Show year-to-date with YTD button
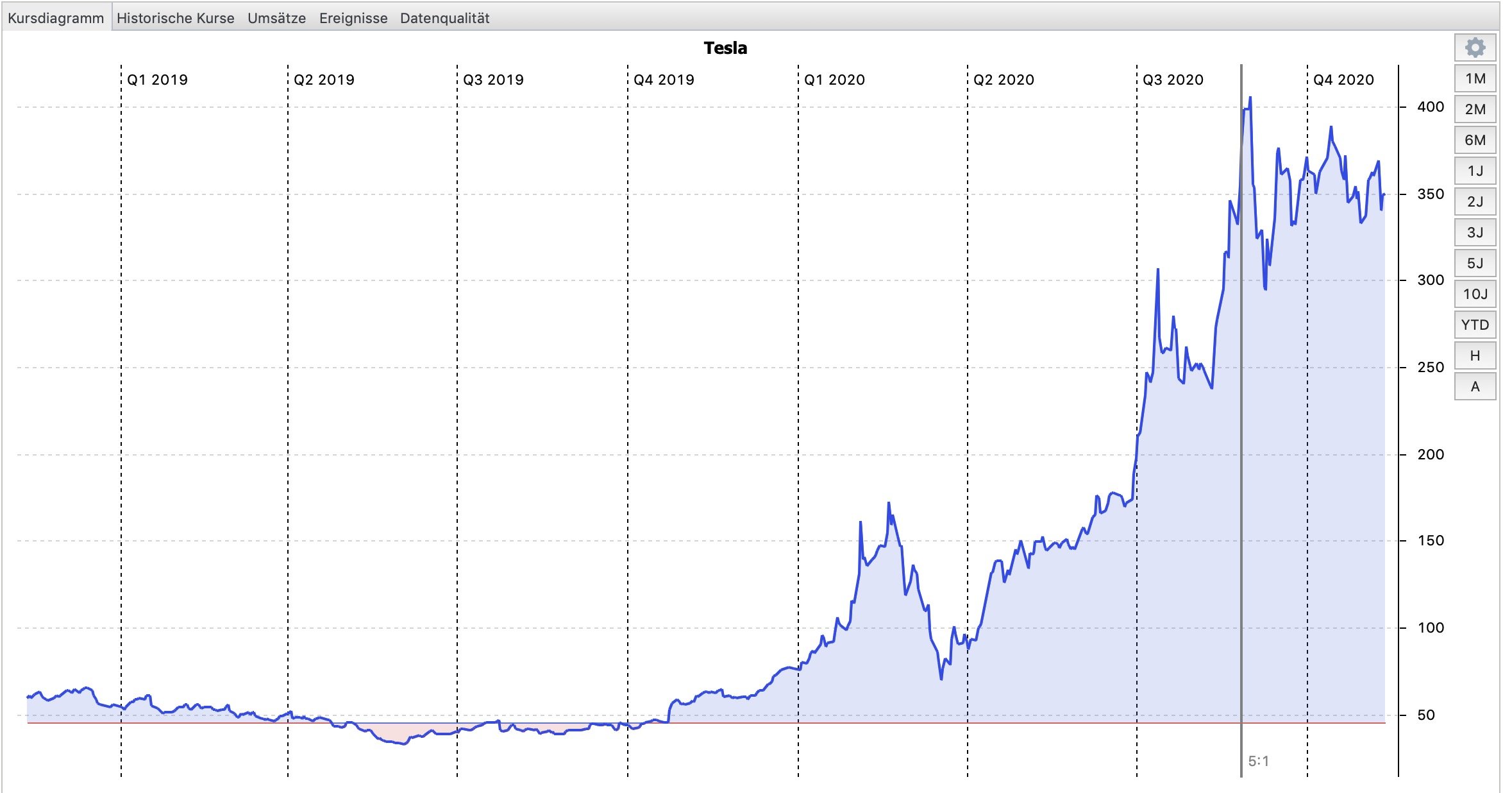Viewport: 1512px width, 793px height. [x=1475, y=325]
